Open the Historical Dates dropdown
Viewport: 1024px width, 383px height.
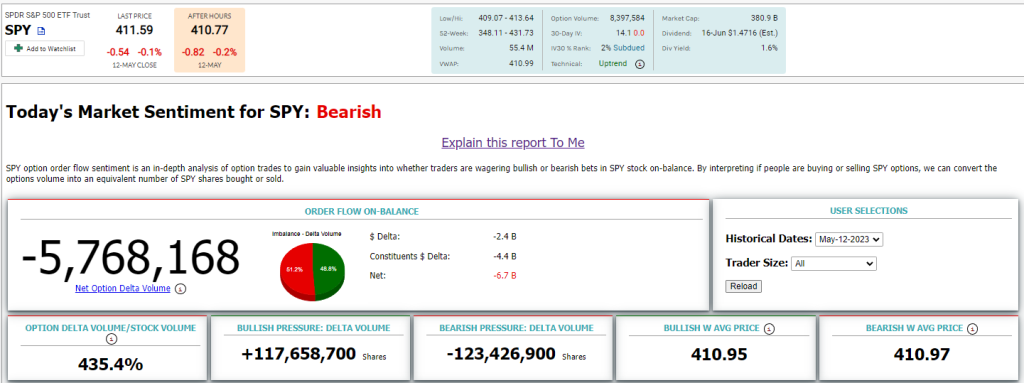849,239
